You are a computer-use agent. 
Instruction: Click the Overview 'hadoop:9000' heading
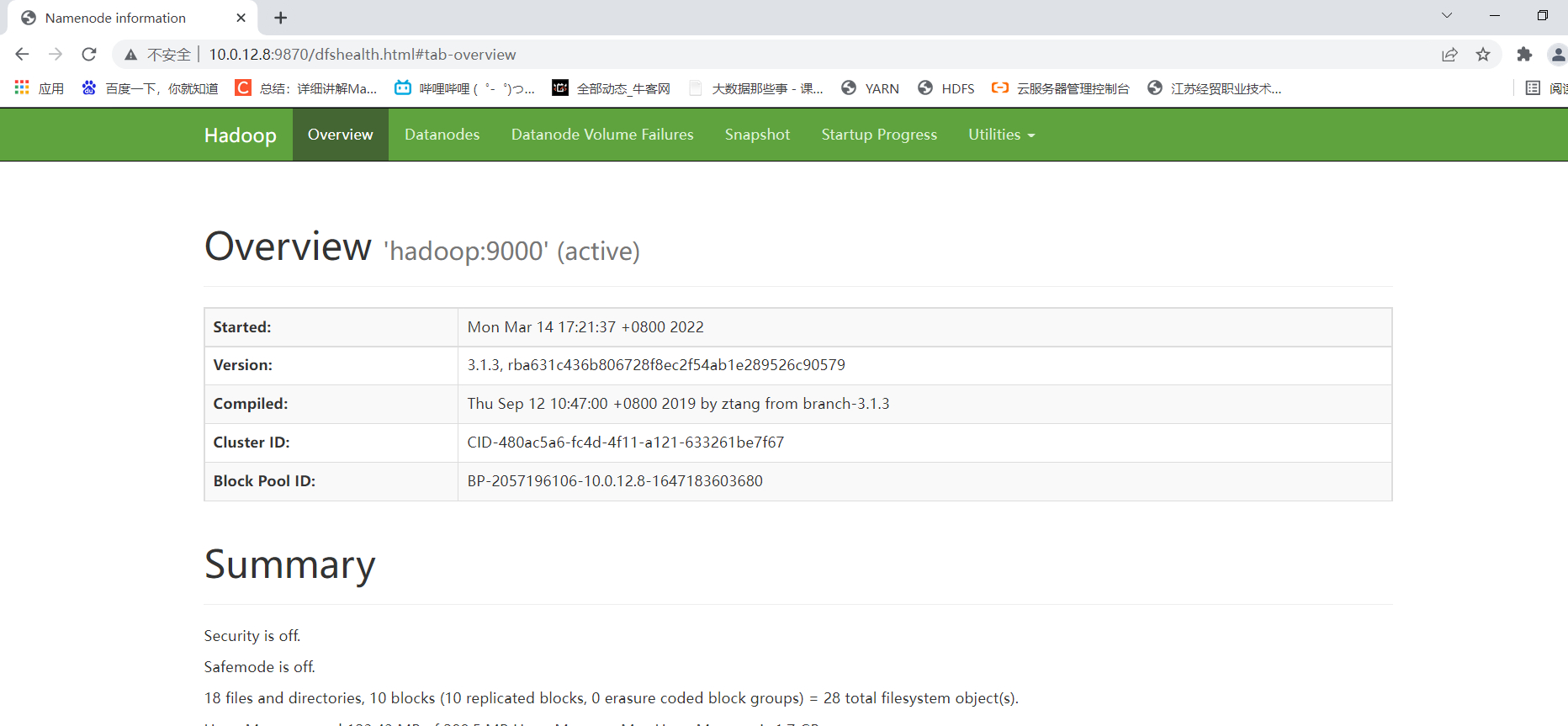click(422, 247)
